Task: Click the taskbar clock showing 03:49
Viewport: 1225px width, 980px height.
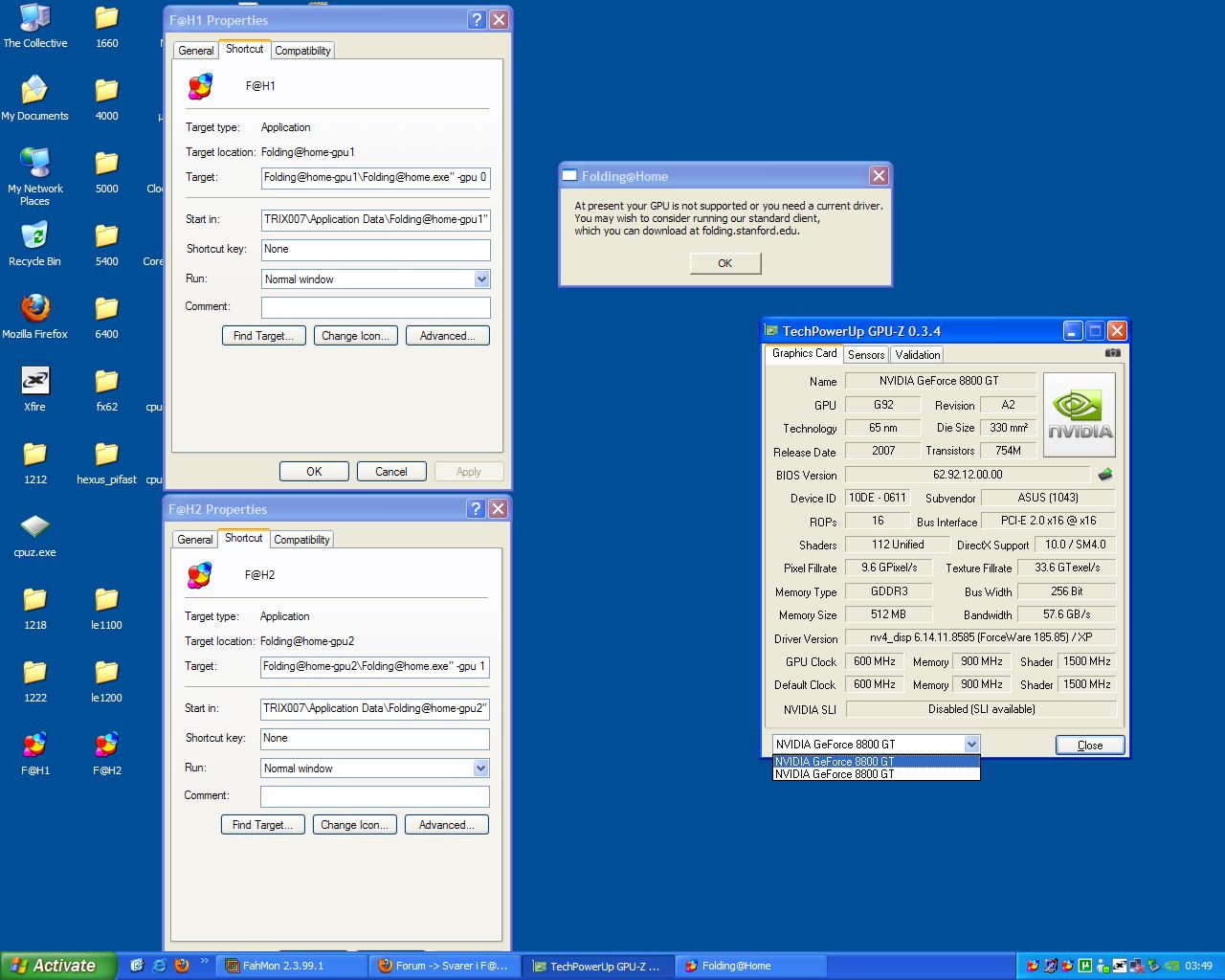Action: click(1198, 967)
